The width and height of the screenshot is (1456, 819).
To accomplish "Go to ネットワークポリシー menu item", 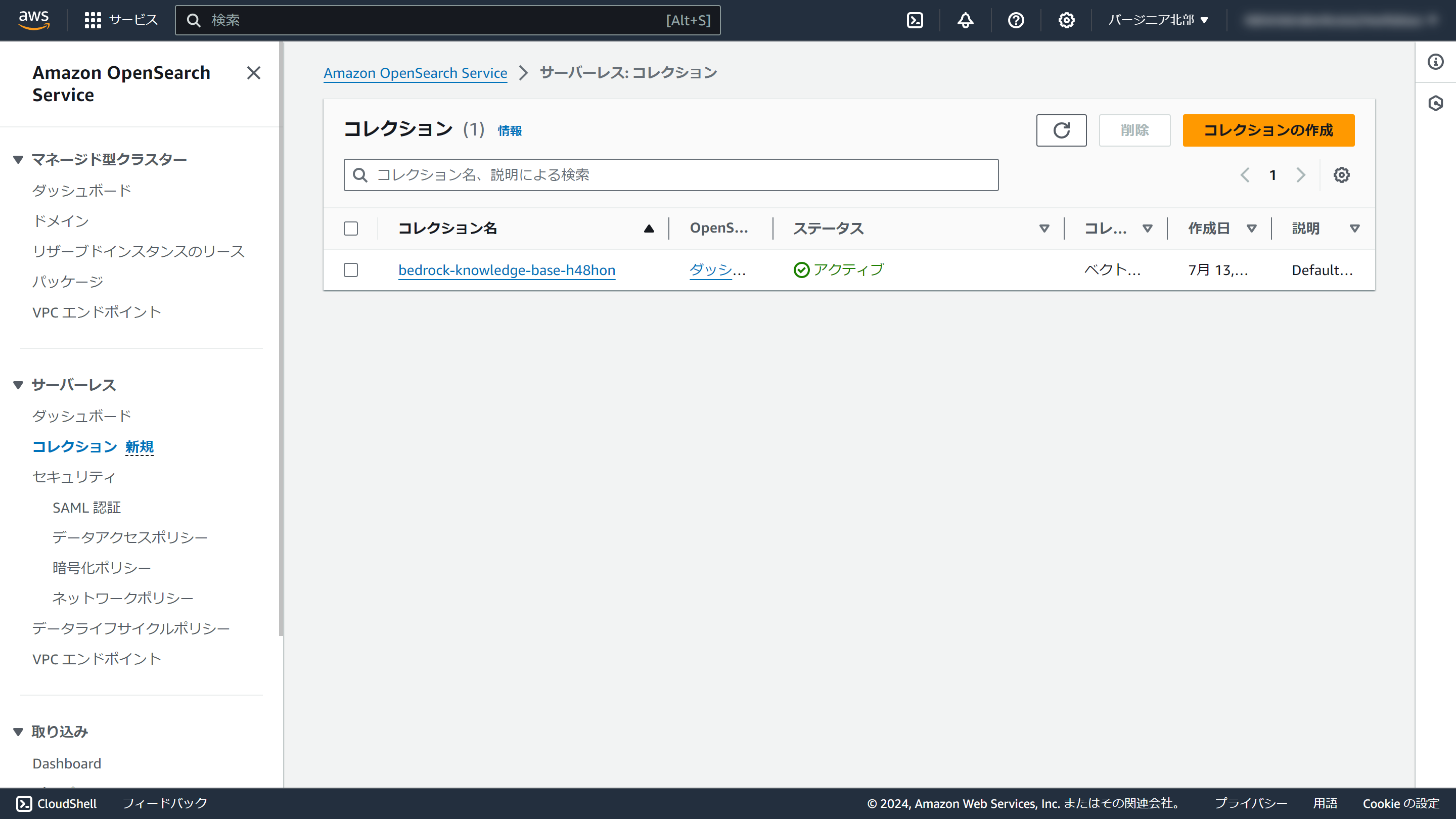I will point(123,598).
